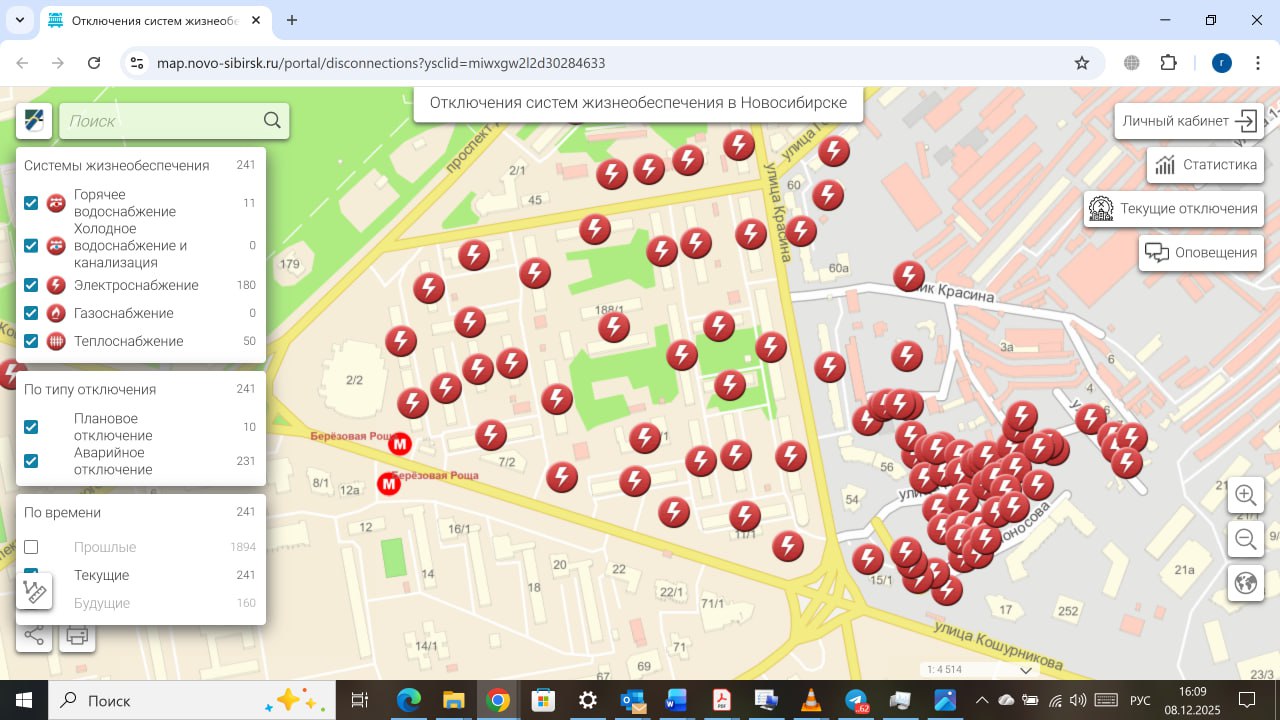Toggle the Теплоснабжение checkbox
The height and width of the screenshot is (720, 1280).
pos(31,341)
